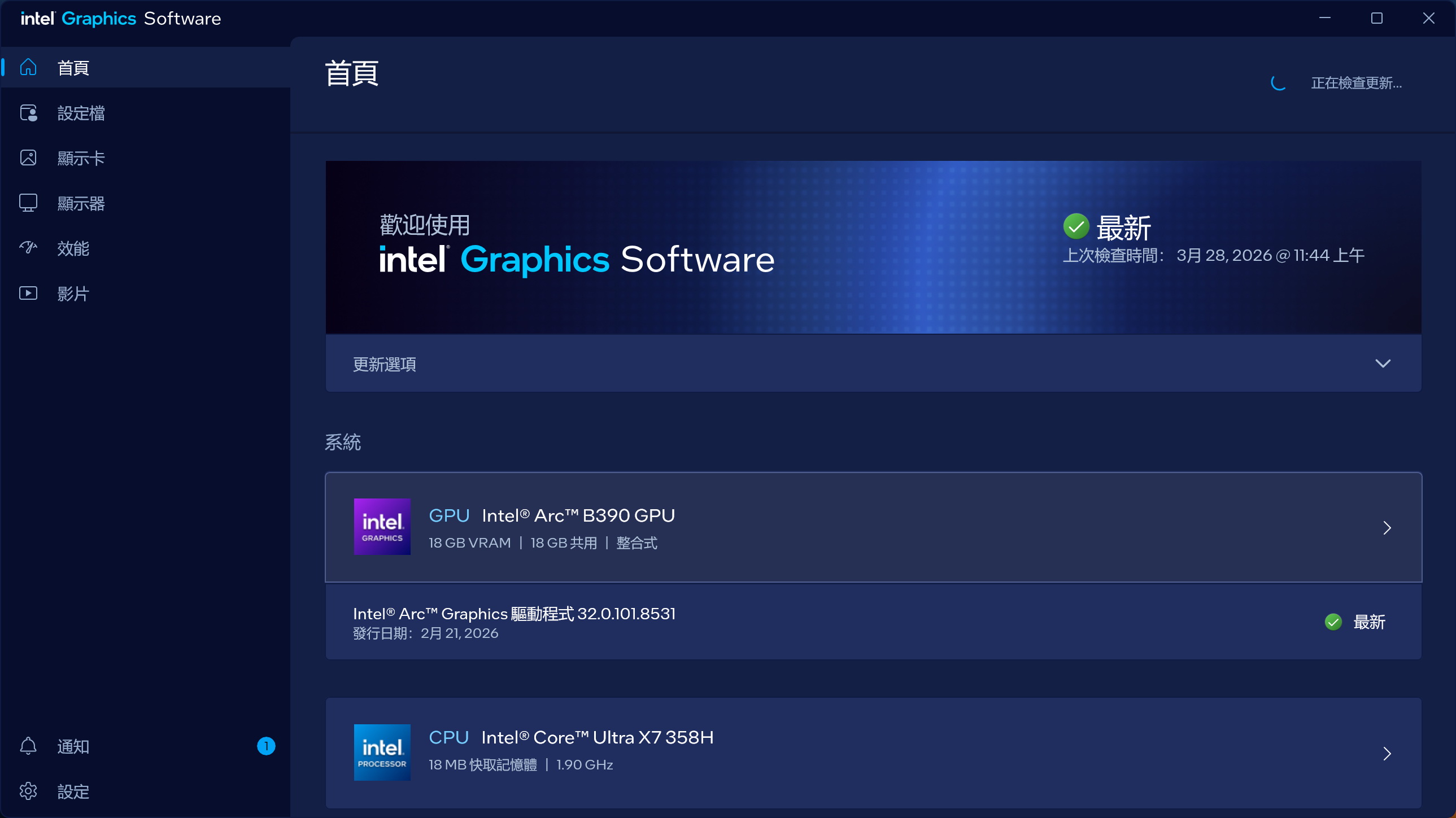Click the home icon in sidebar
The height and width of the screenshot is (818, 1456).
(x=28, y=67)
